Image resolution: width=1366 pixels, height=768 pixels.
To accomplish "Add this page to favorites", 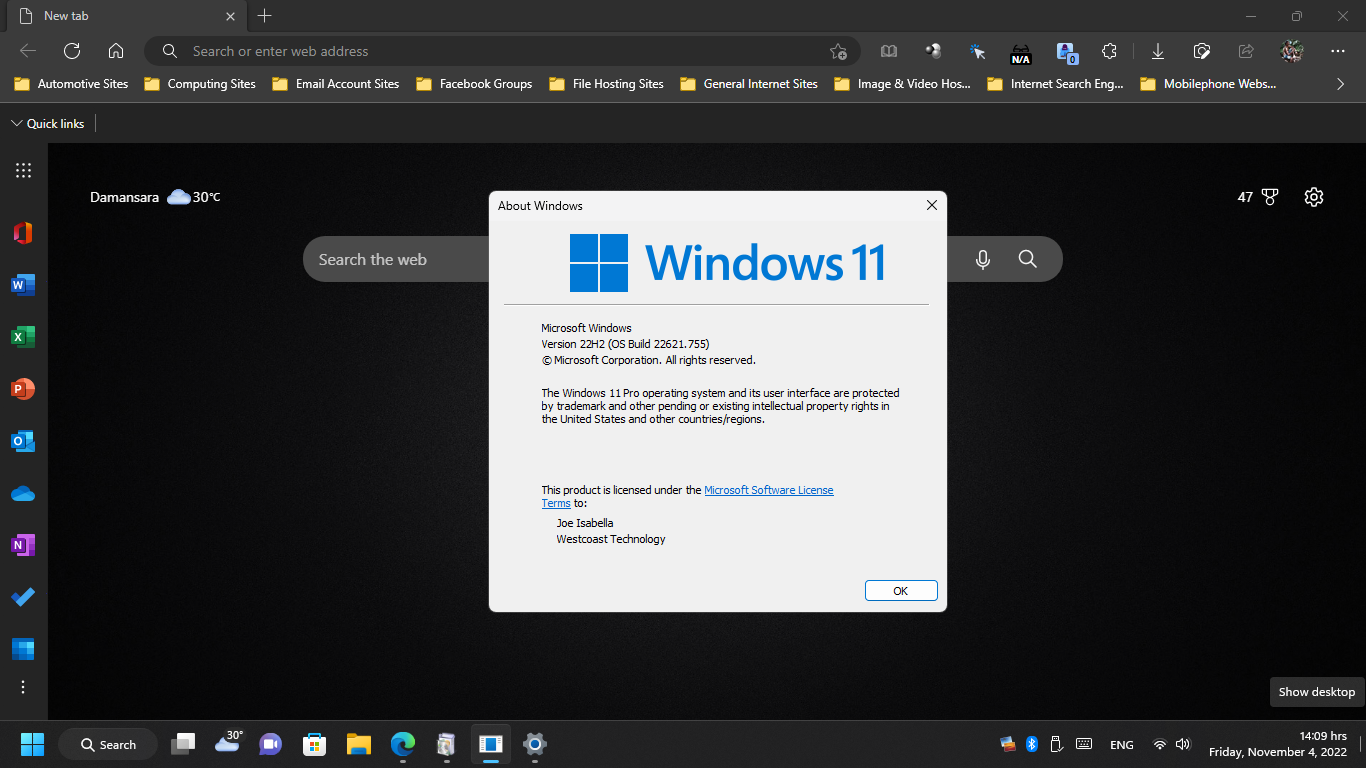I will [838, 51].
